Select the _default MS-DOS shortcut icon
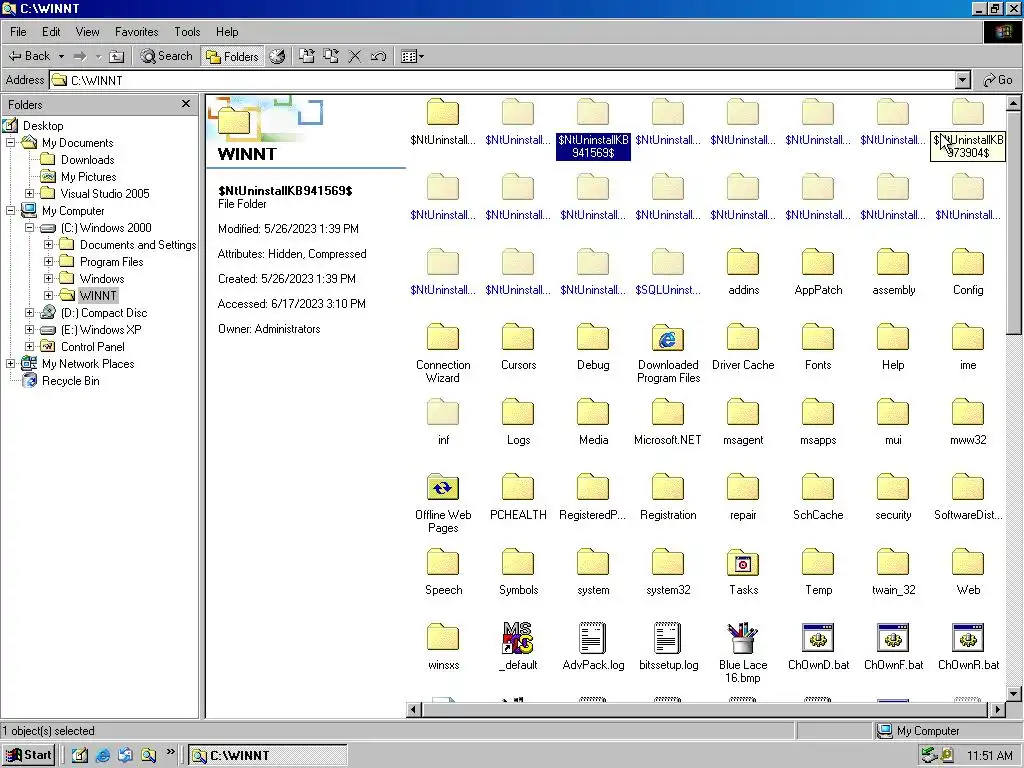The height and width of the screenshot is (768, 1024). pos(518,638)
